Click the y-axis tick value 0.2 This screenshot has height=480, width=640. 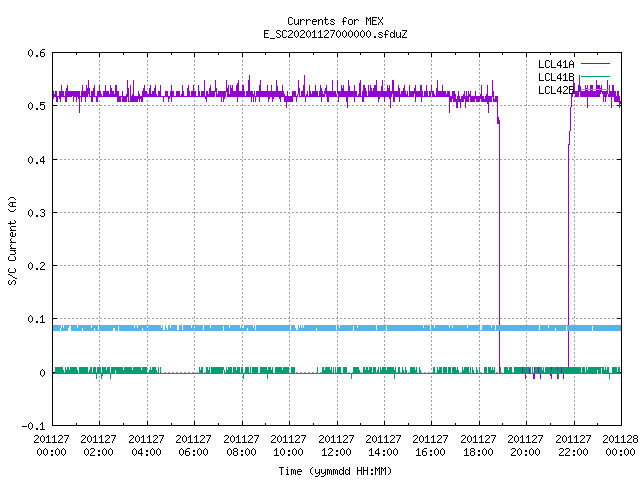[x=36, y=266]
